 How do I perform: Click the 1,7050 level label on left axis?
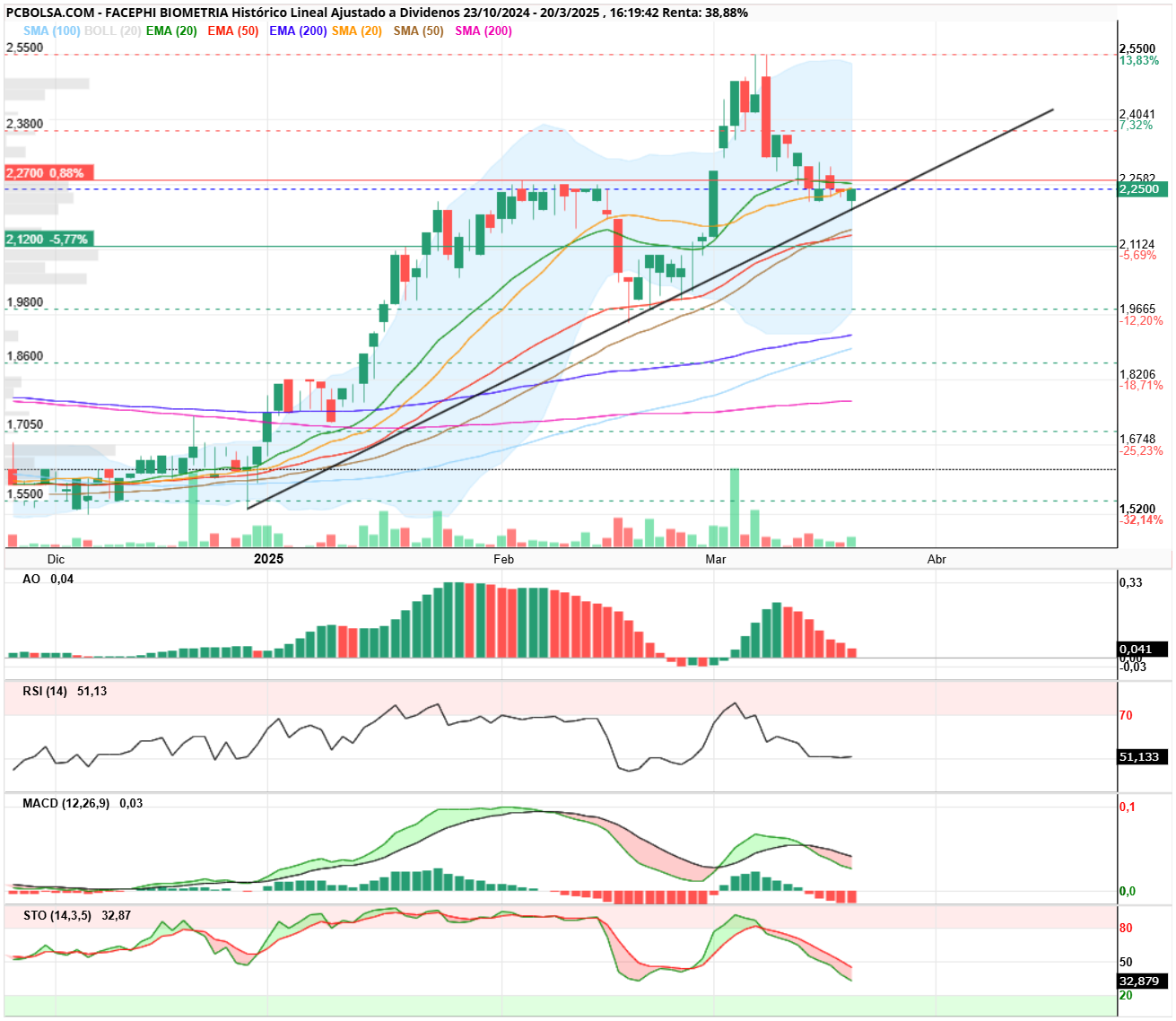coord(24,424)
